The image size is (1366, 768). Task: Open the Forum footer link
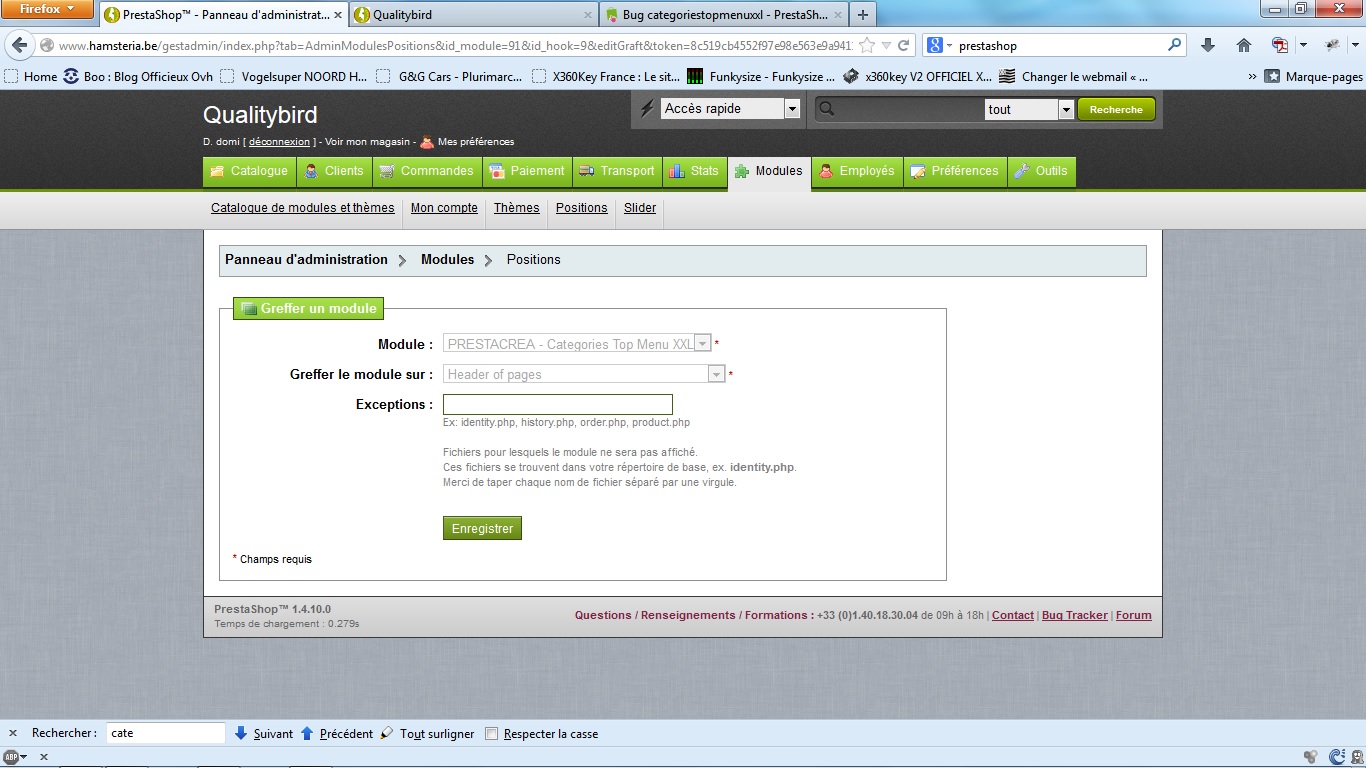pos(1134,615)
